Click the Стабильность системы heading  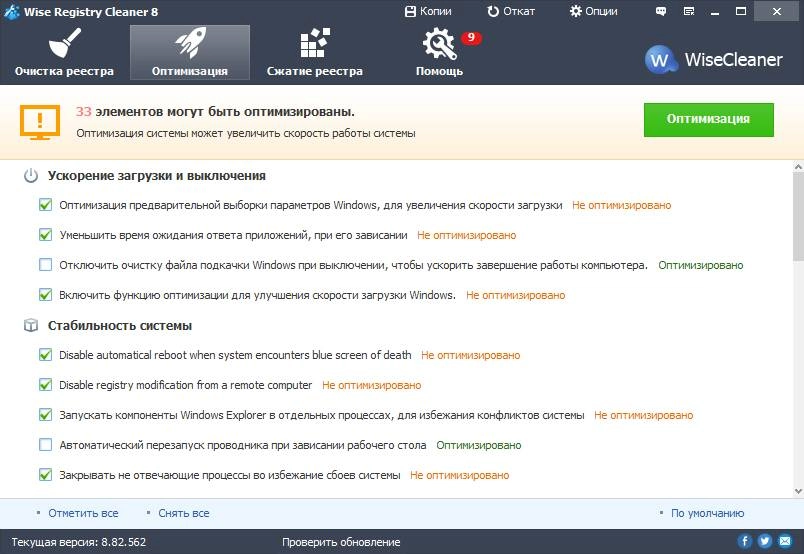coord(120,326)
